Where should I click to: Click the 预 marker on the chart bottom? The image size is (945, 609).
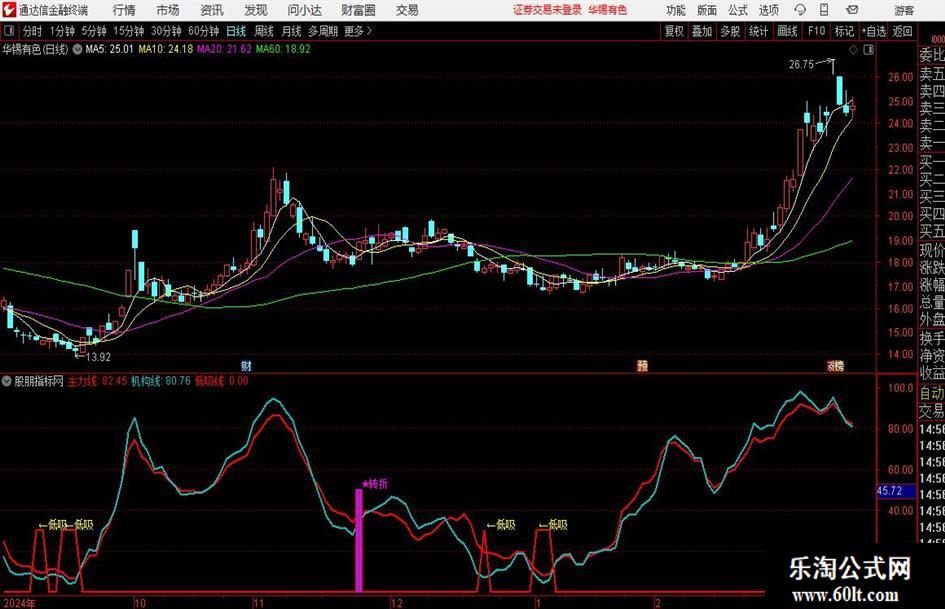click(x=642, y=365)
